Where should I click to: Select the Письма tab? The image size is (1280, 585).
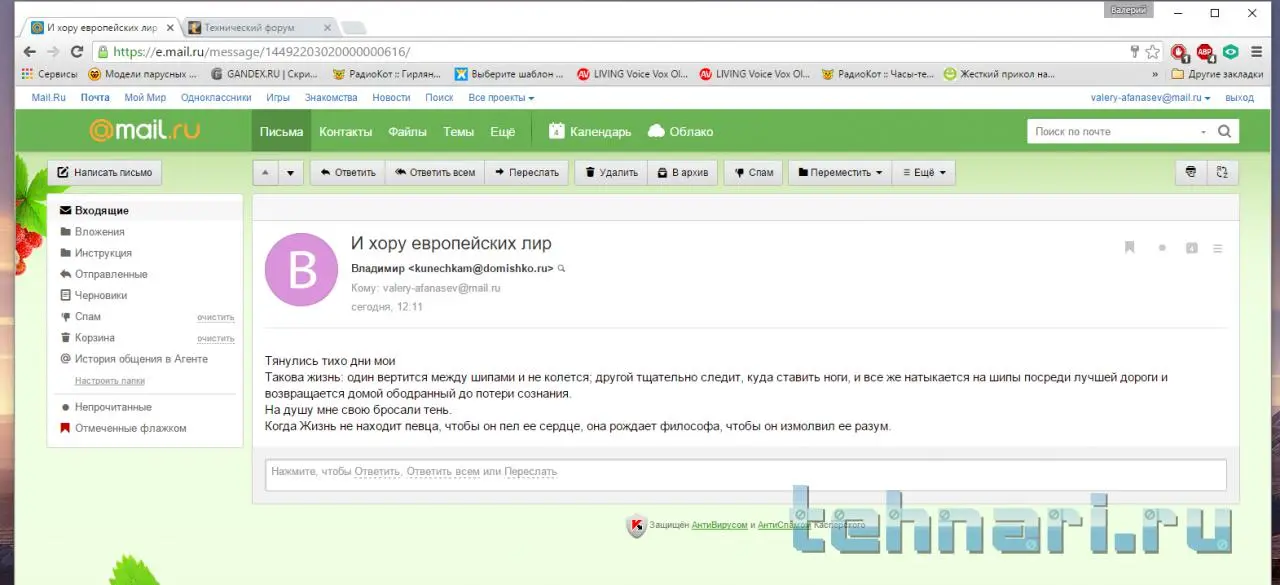(281, 131)
